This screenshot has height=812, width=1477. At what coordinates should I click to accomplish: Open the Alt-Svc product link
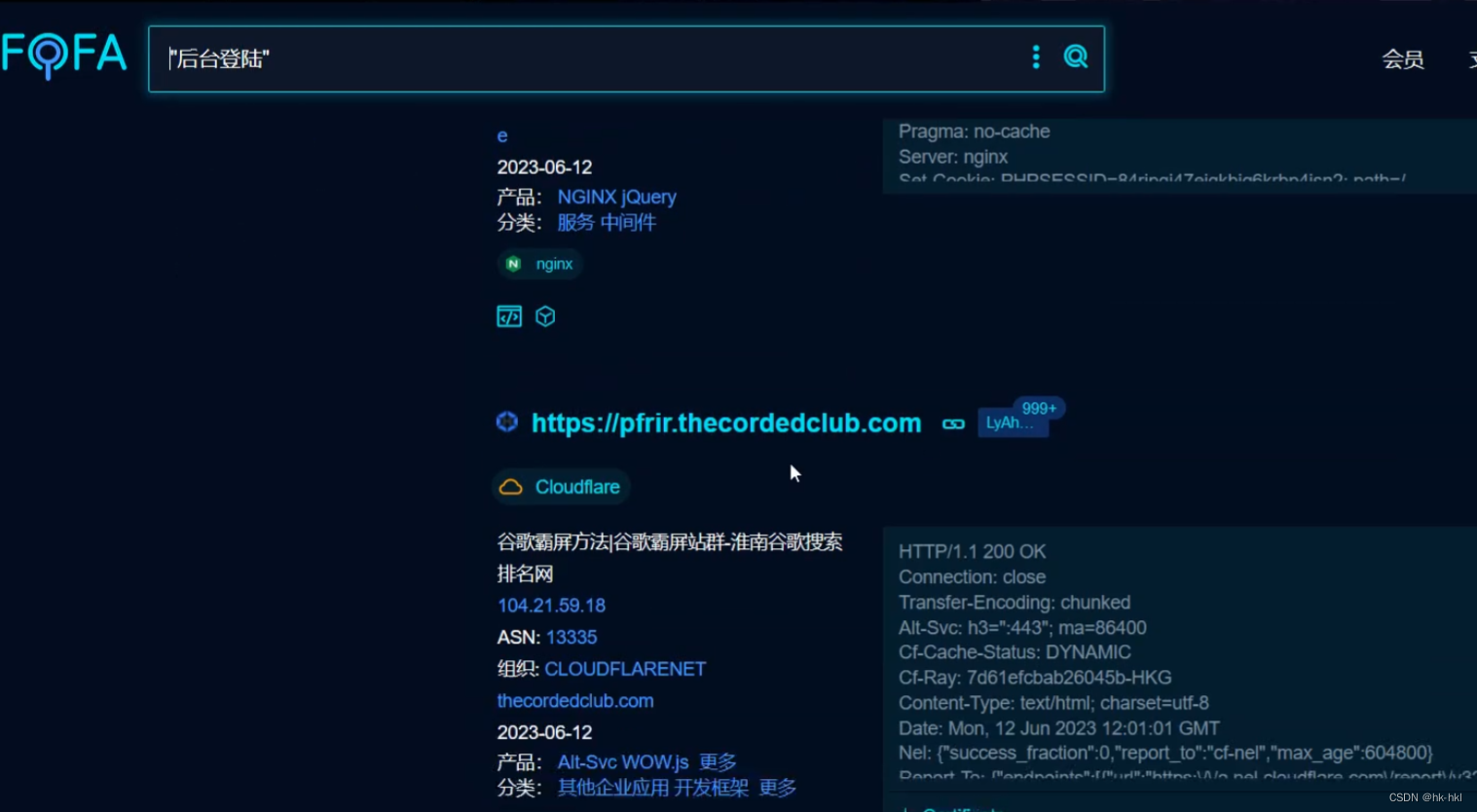coord(588,762)
